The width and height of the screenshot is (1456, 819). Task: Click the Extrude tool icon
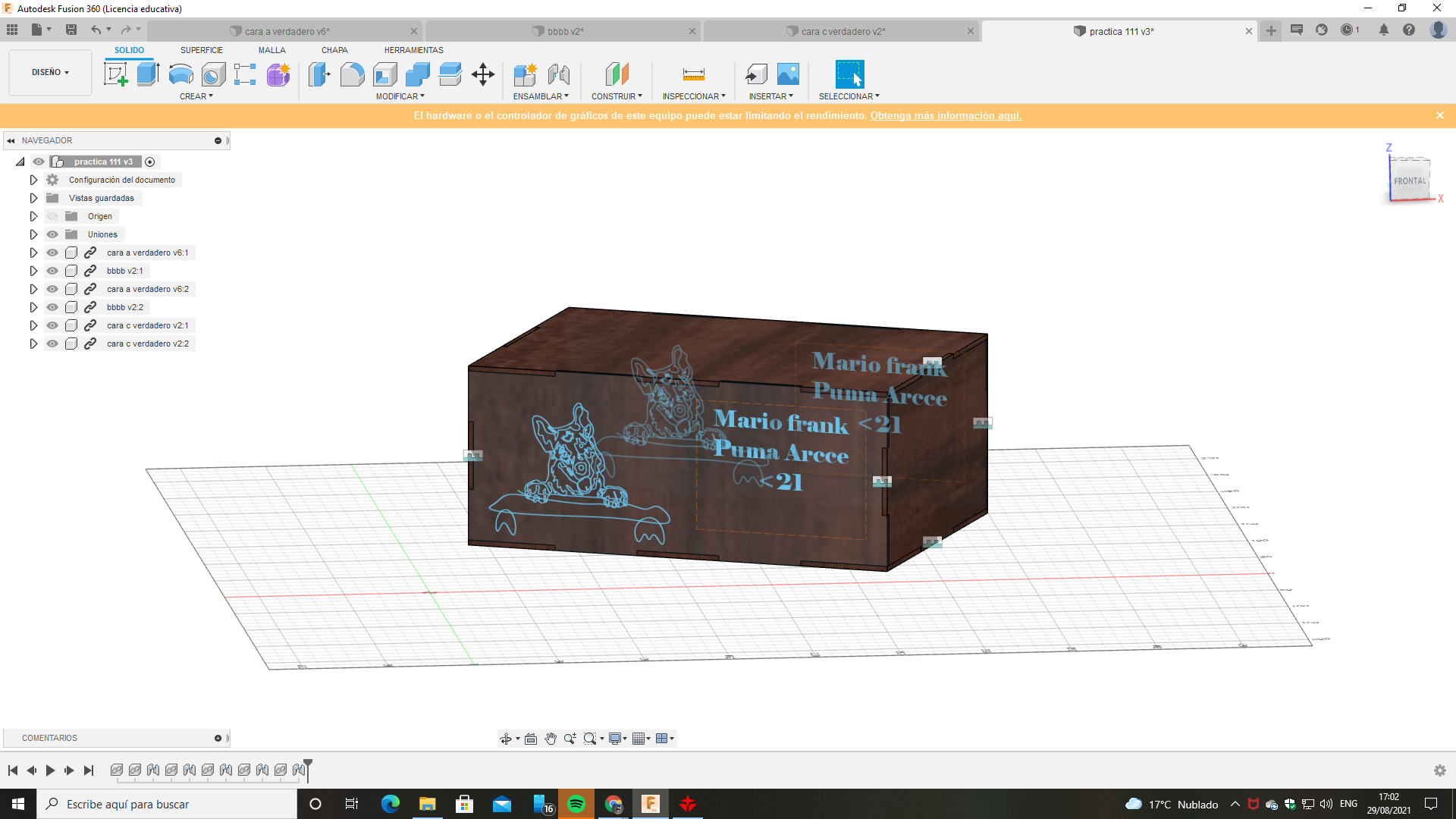[x=148, y=74]
